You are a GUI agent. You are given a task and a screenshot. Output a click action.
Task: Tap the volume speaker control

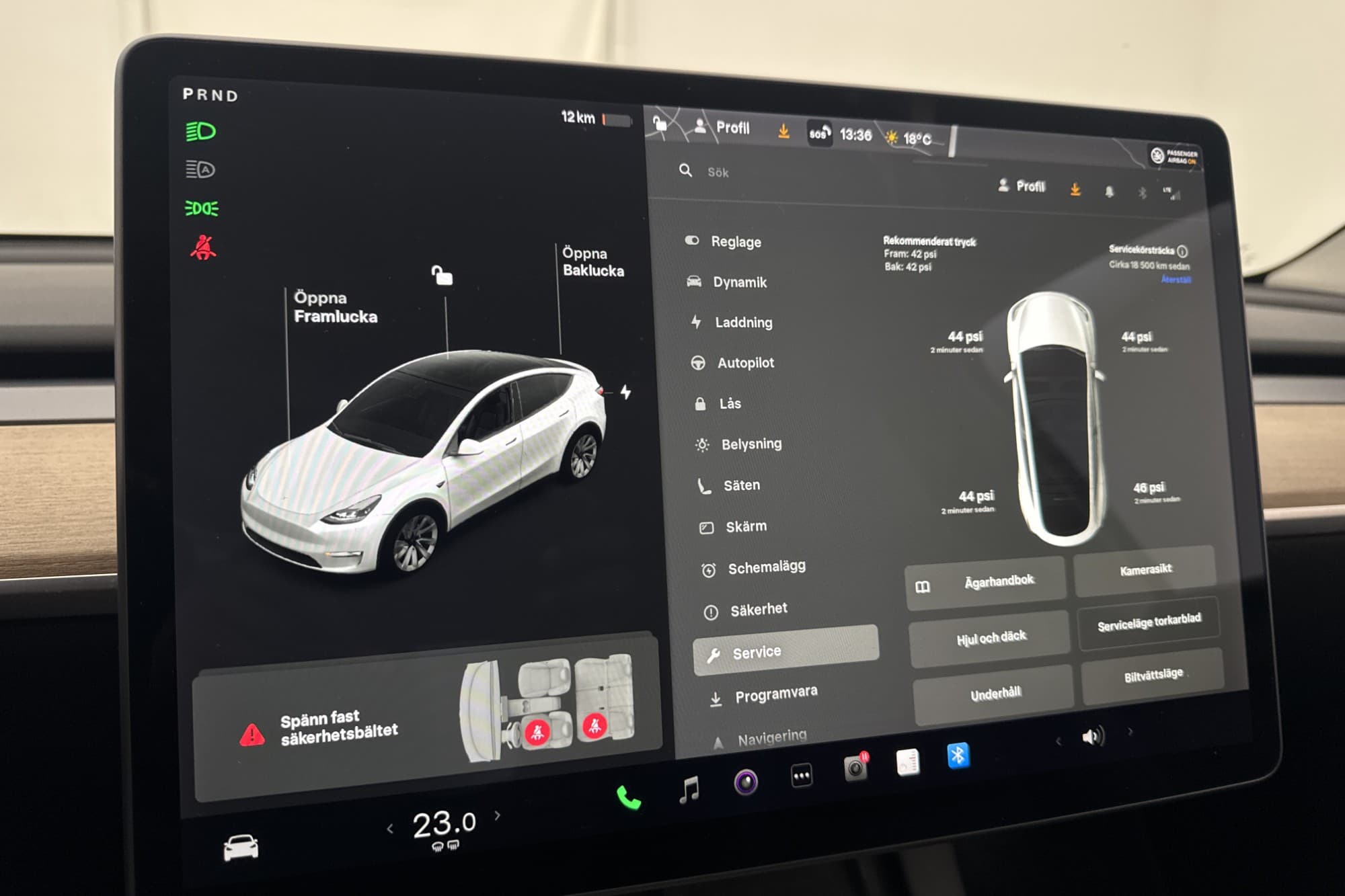pyautogui.click(x=1093, y=737)
